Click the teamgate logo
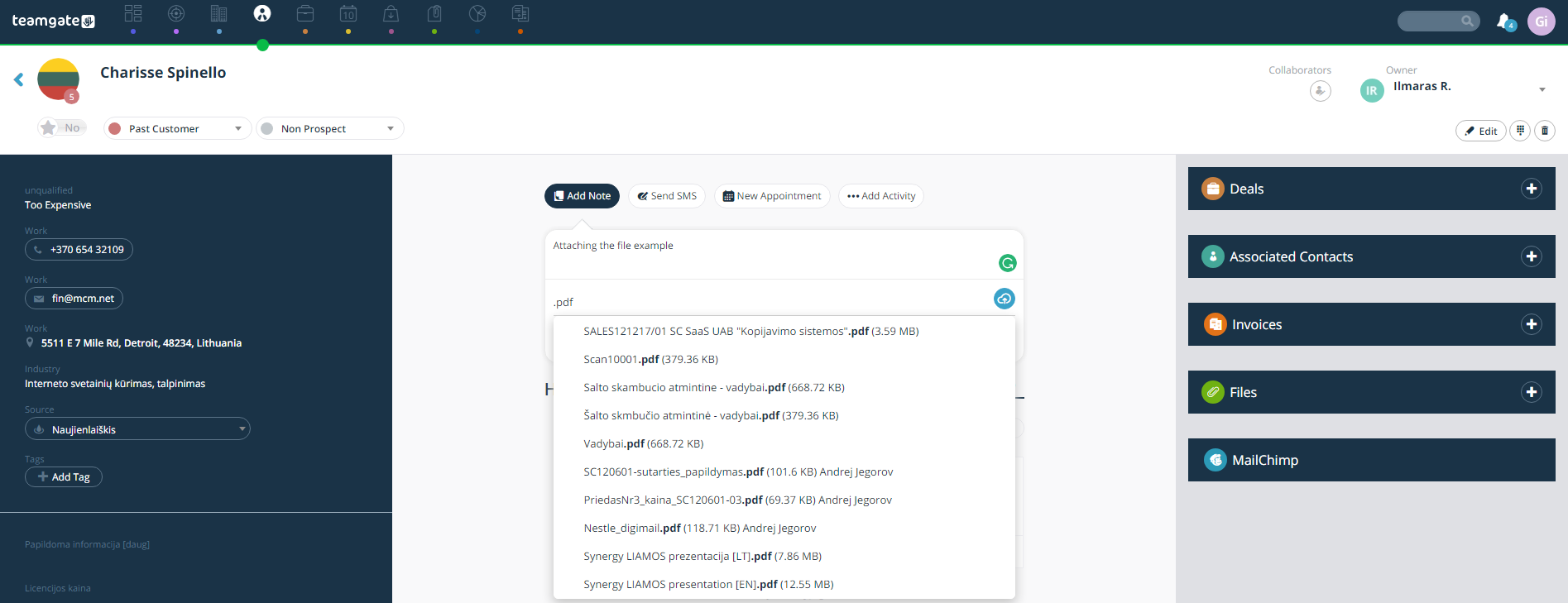The image size is (1568, 603). 53,21
